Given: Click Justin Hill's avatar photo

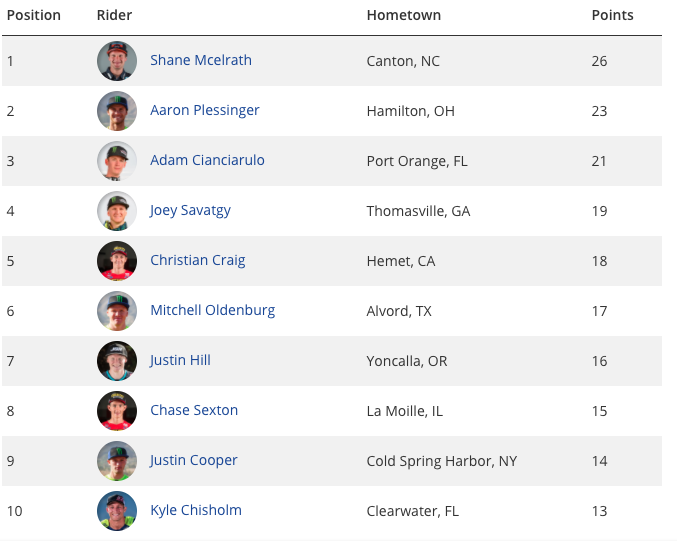Looking at the screenshot, I should [117, 361].
